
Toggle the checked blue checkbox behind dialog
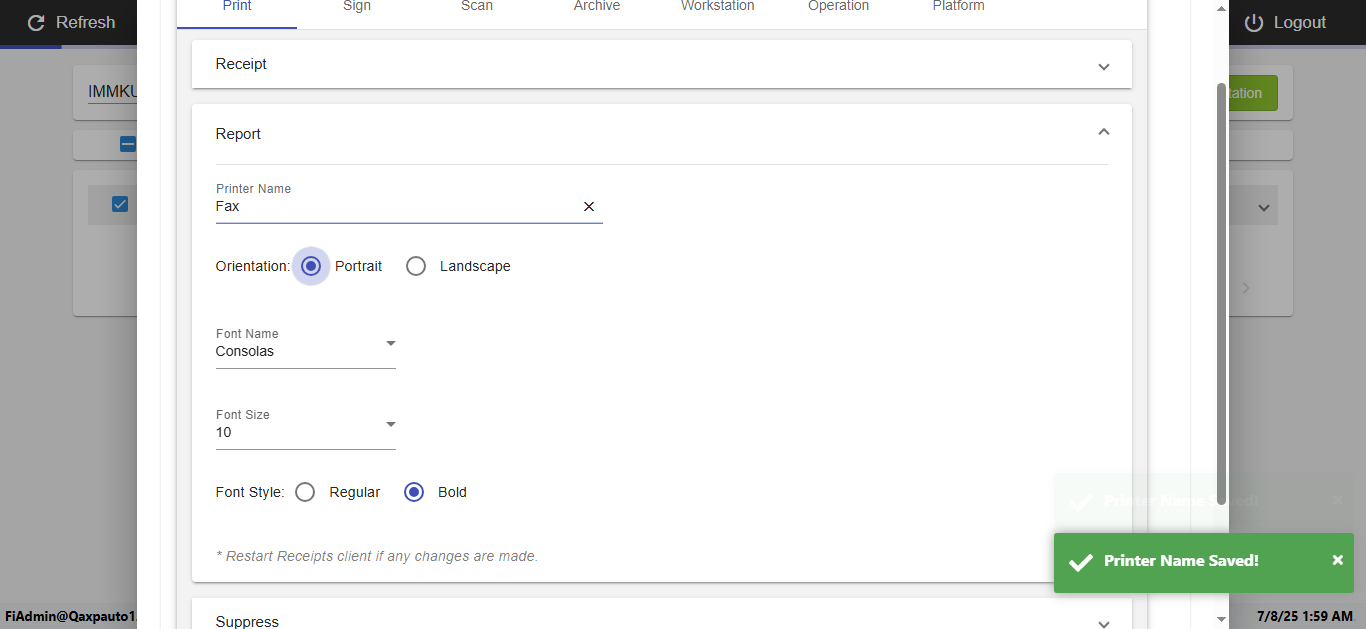coord(120,204)
